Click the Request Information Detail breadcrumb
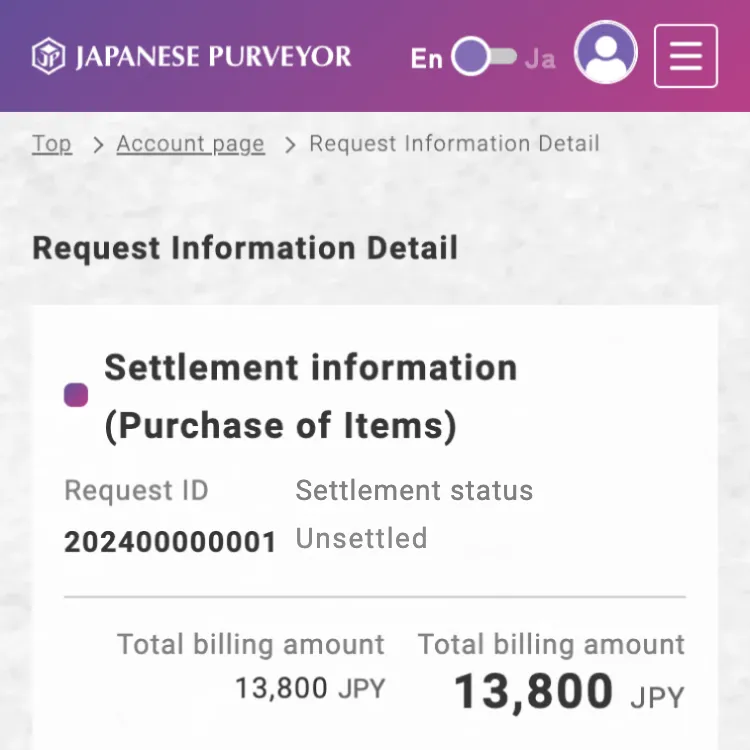The image size is (750, 750). coord(454,144)
